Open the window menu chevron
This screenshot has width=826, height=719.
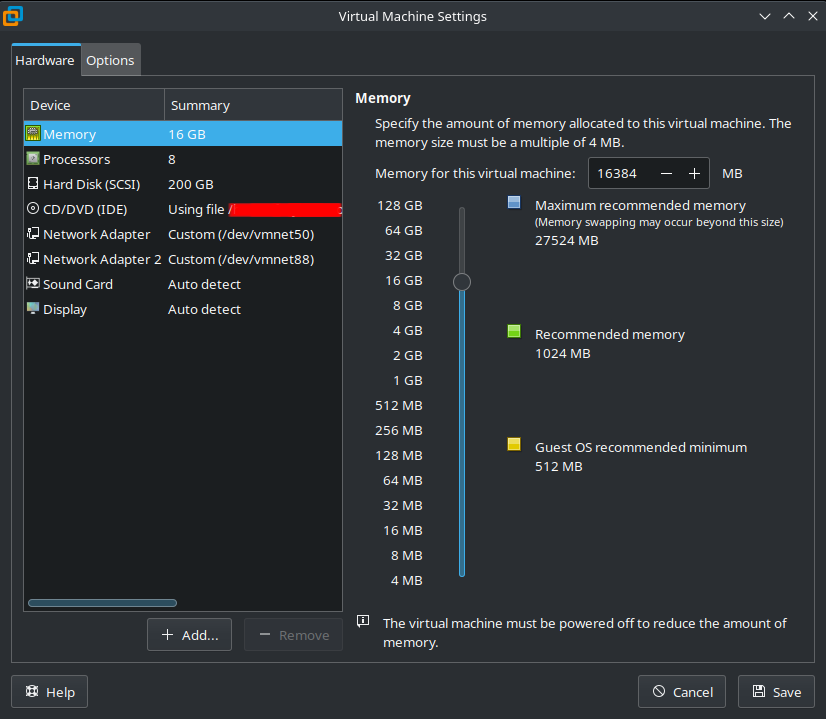pyautogui.click(x=765, y=16)
